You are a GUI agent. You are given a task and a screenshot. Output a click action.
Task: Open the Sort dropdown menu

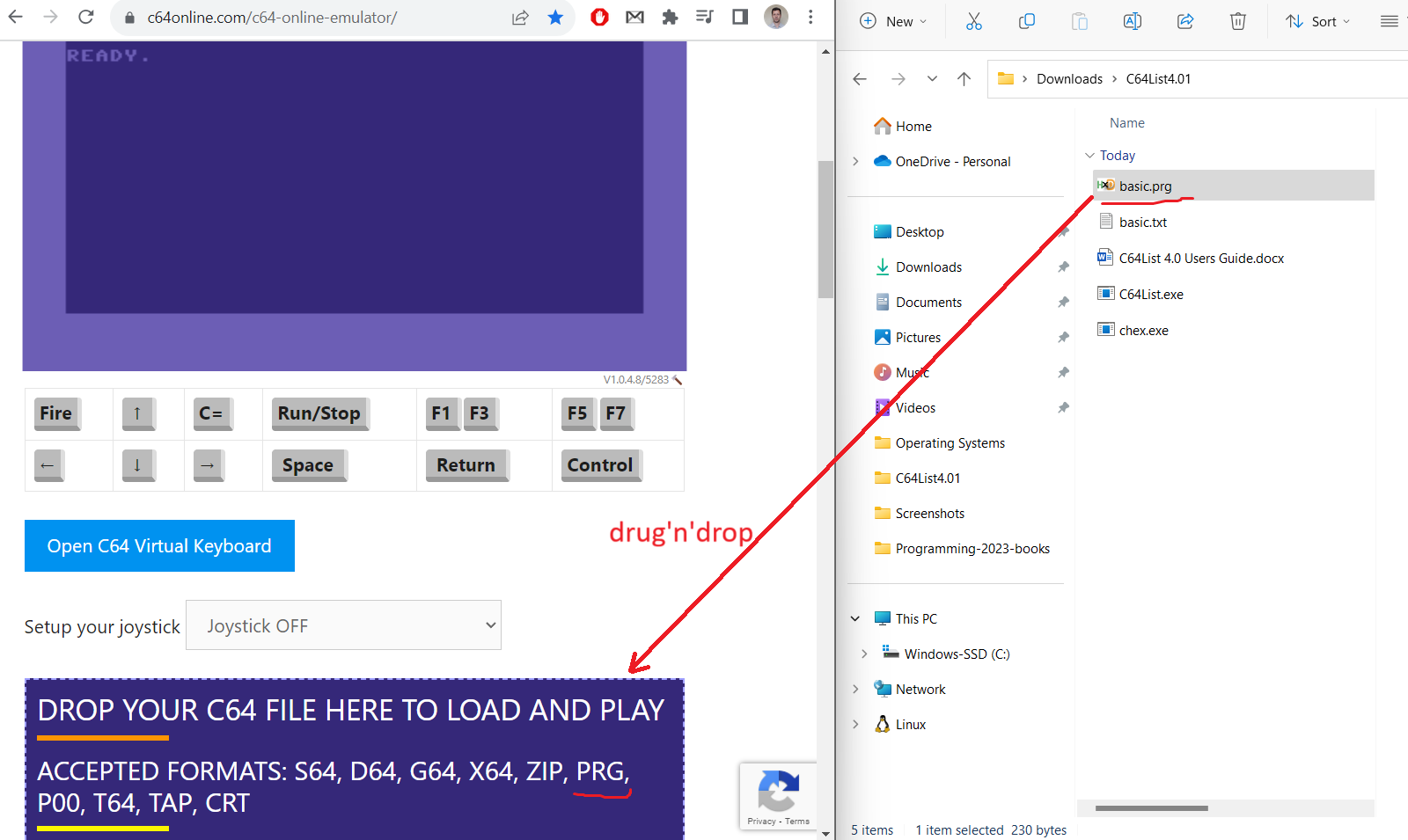(1317, 21)
